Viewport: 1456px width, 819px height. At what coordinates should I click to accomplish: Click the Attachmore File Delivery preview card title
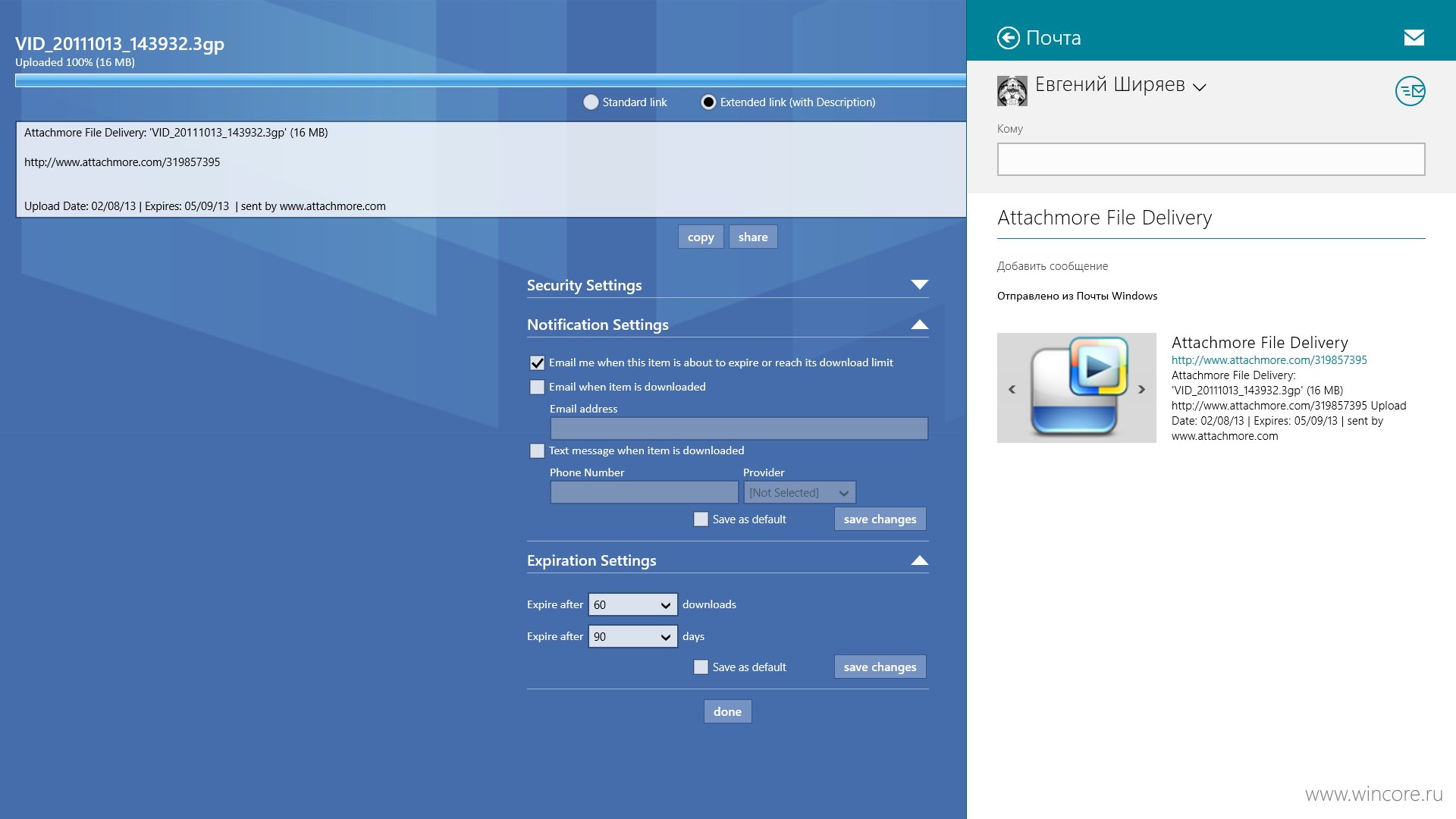[x=1260, y=343]
